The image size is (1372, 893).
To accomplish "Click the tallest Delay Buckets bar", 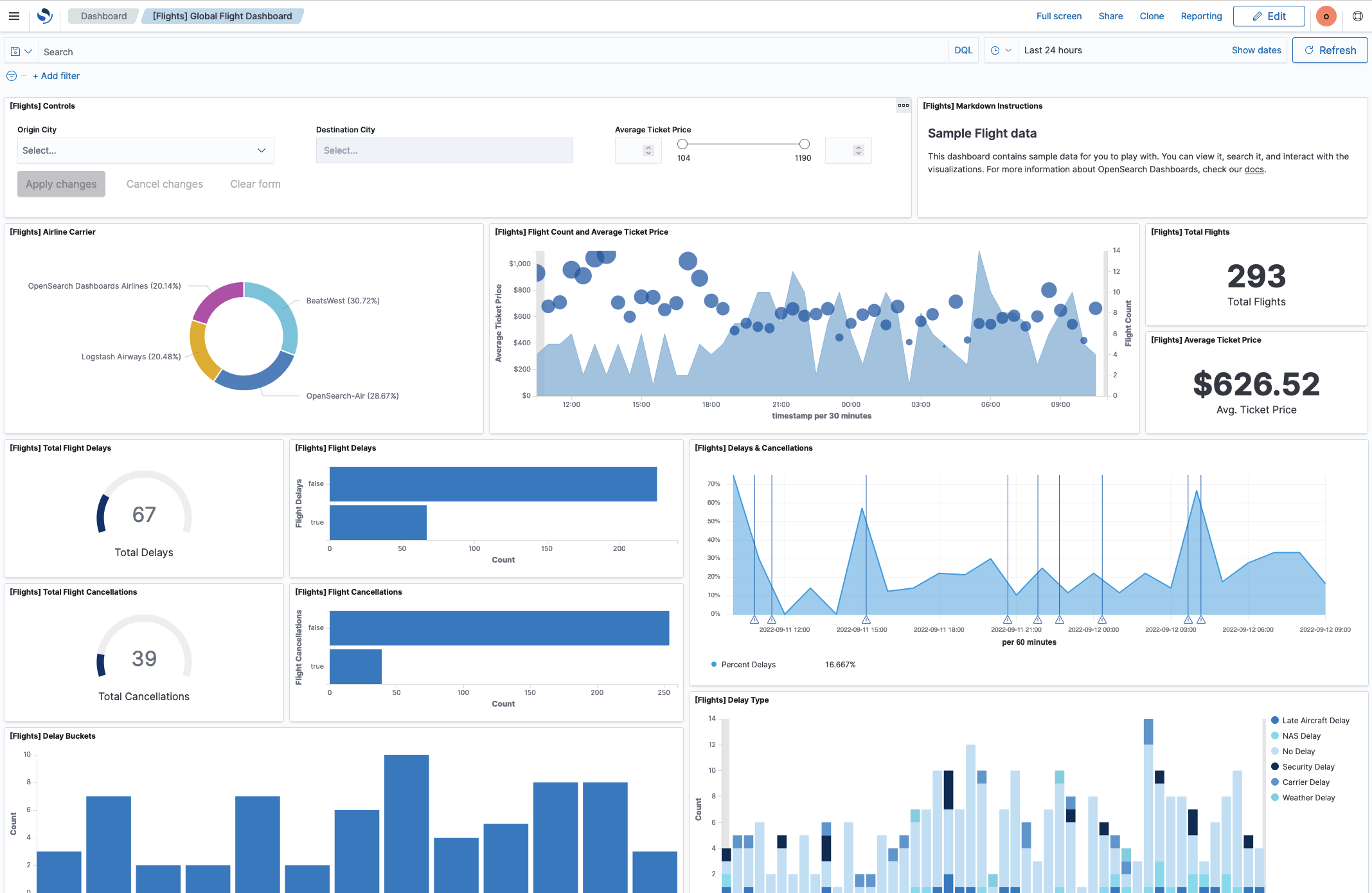I will coord(407,824).
